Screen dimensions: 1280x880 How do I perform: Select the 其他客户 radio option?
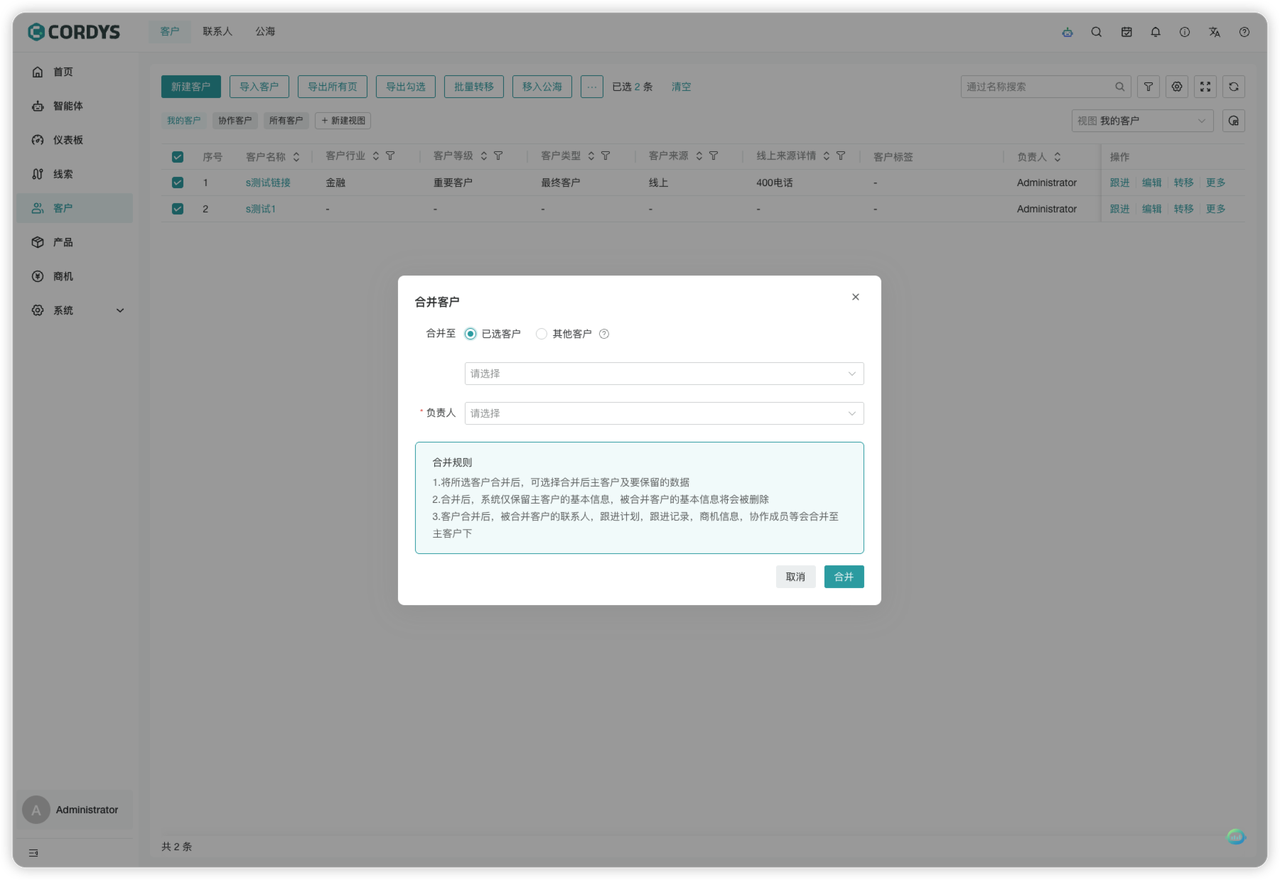(x=542, y=334)
